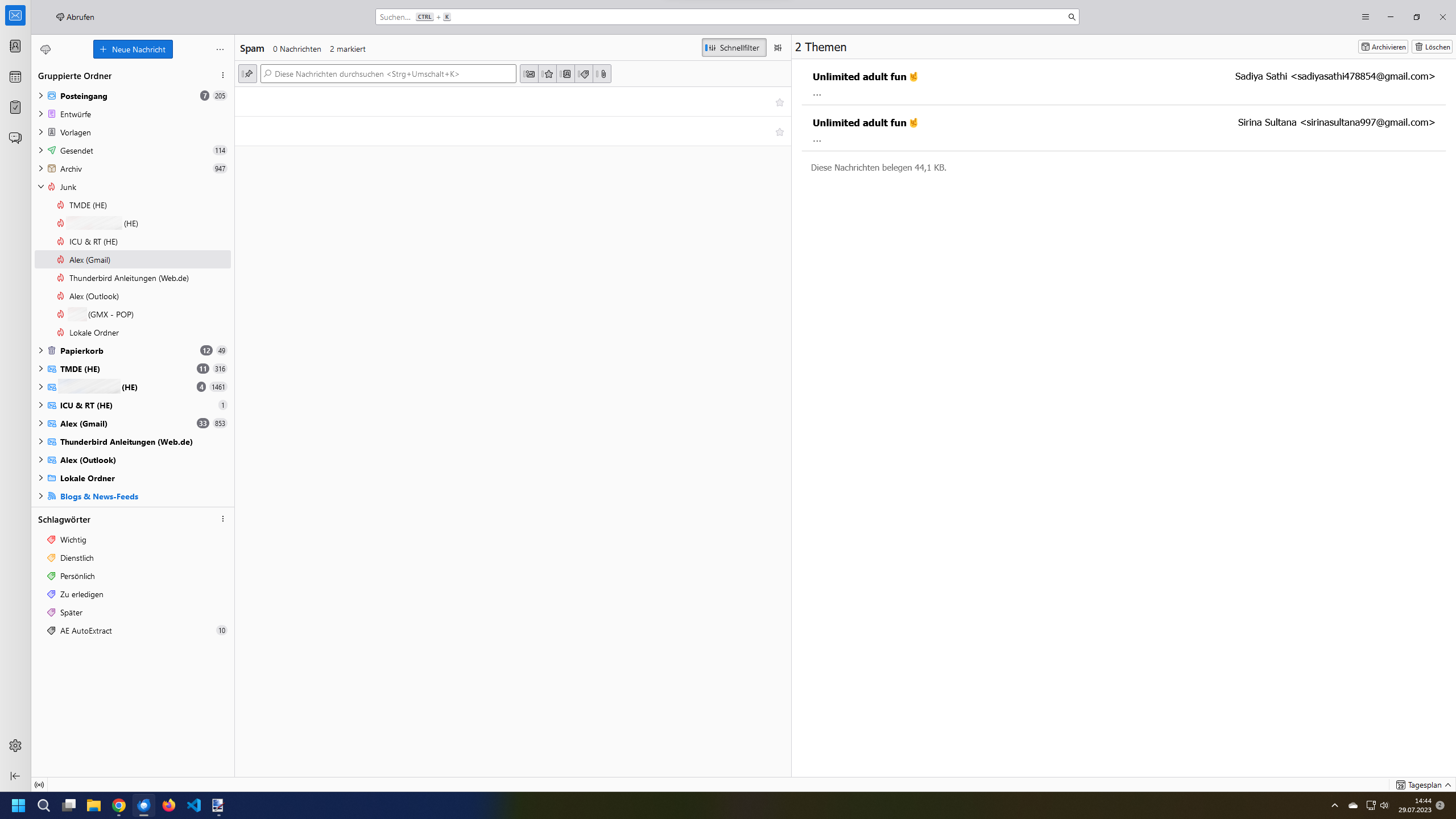Show hidden system tray icons
The image size is (1456, 819).
(1335, 805)
